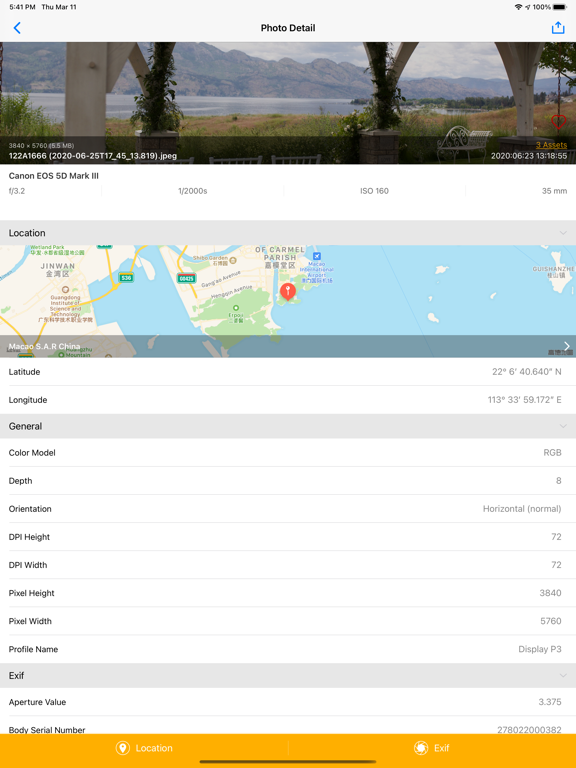Select the Latitude row

coord(288,372)
